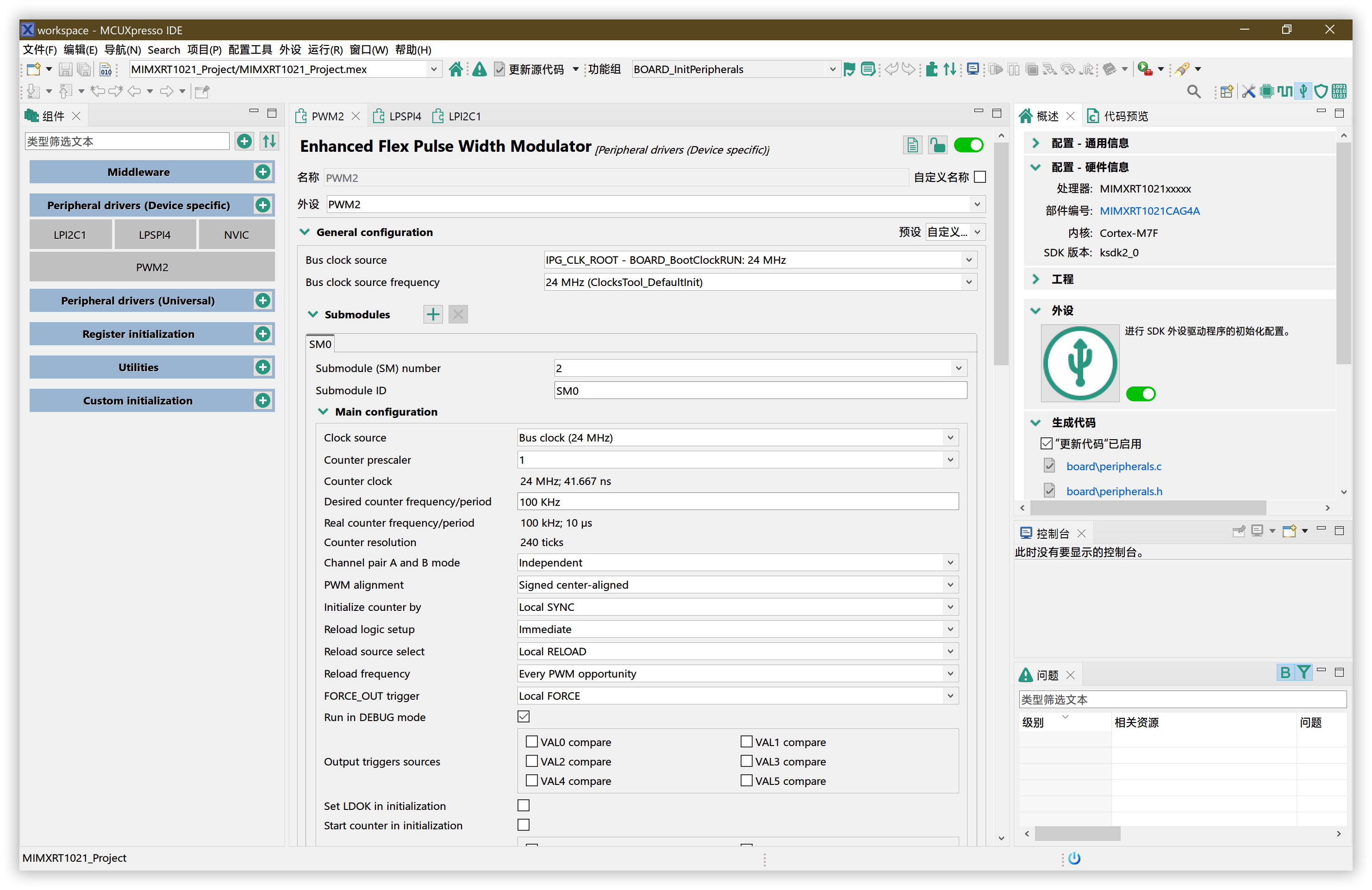This screenshot has width=1372, height=890.
Task: Click the B button in problems panel
Action: pyautogui.click(x=1285, y=672)
